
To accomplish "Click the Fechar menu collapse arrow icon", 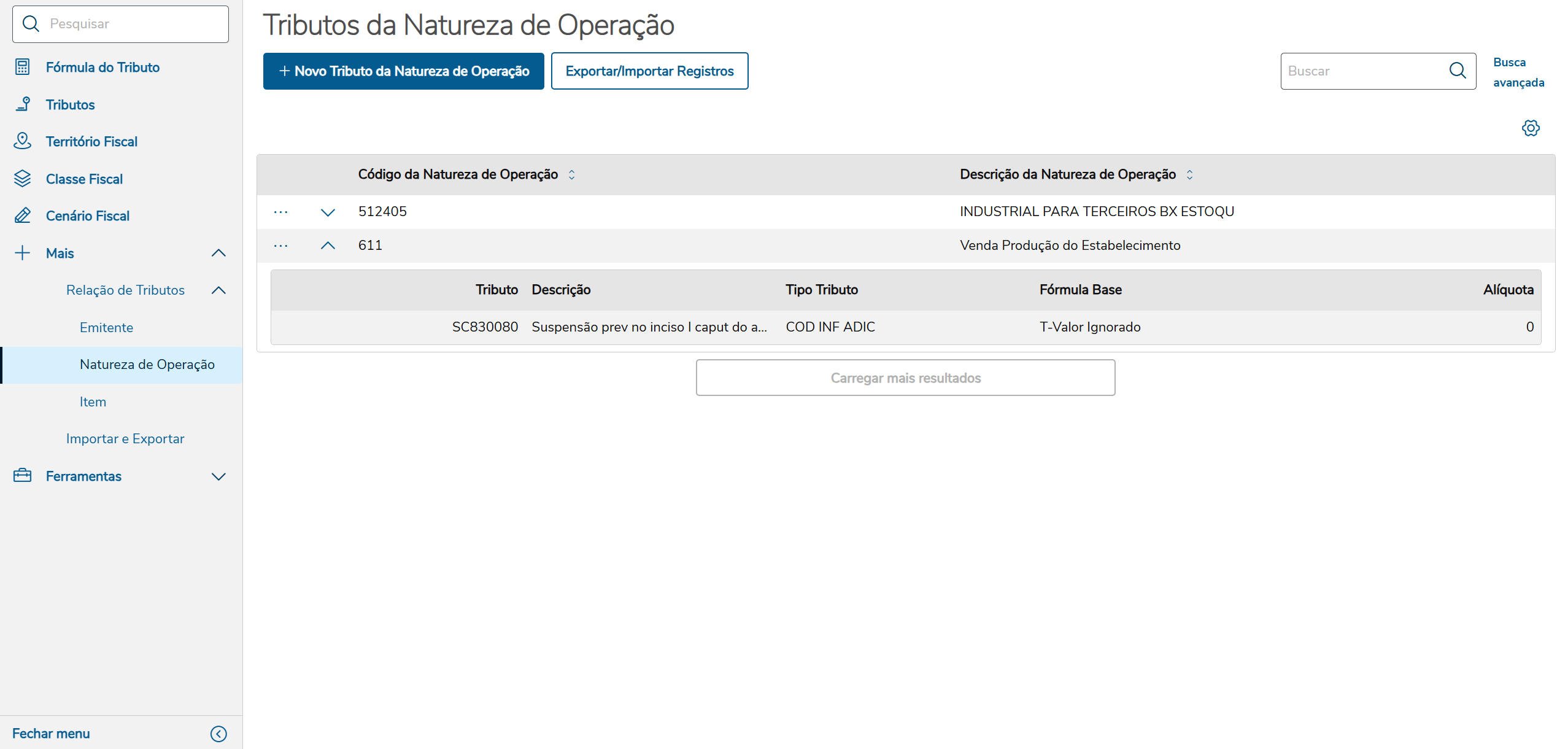I will (x=218, y=734).
